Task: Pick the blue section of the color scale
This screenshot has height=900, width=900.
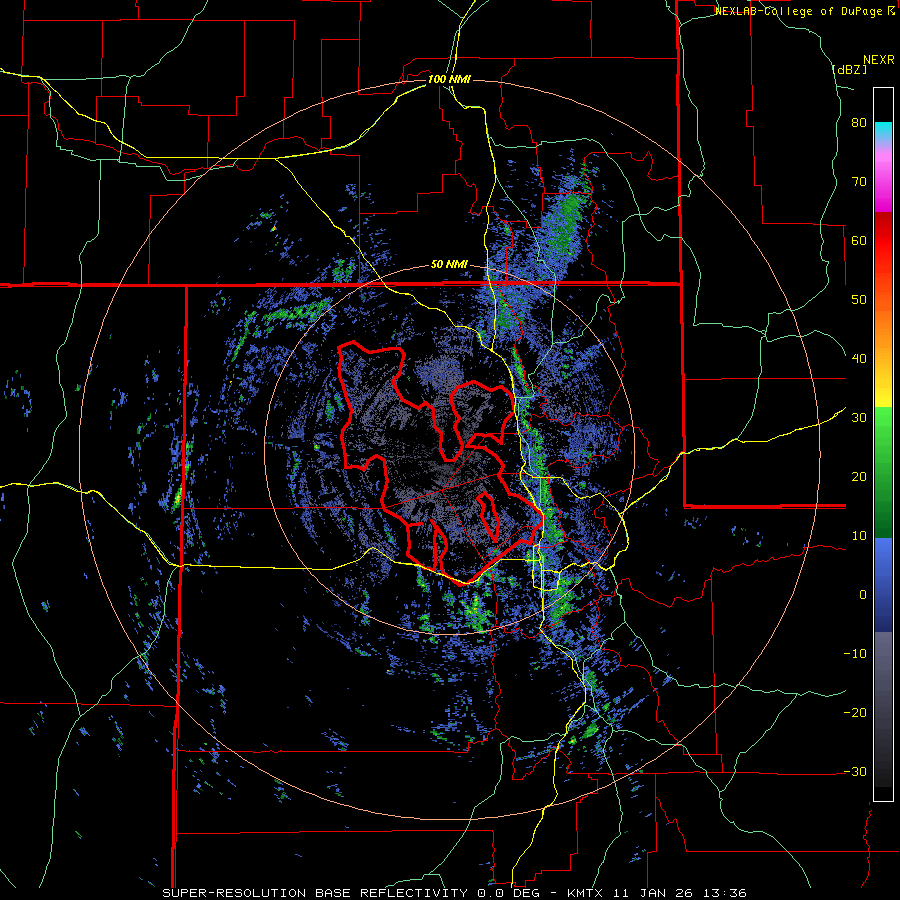Action: coord(883,585)
